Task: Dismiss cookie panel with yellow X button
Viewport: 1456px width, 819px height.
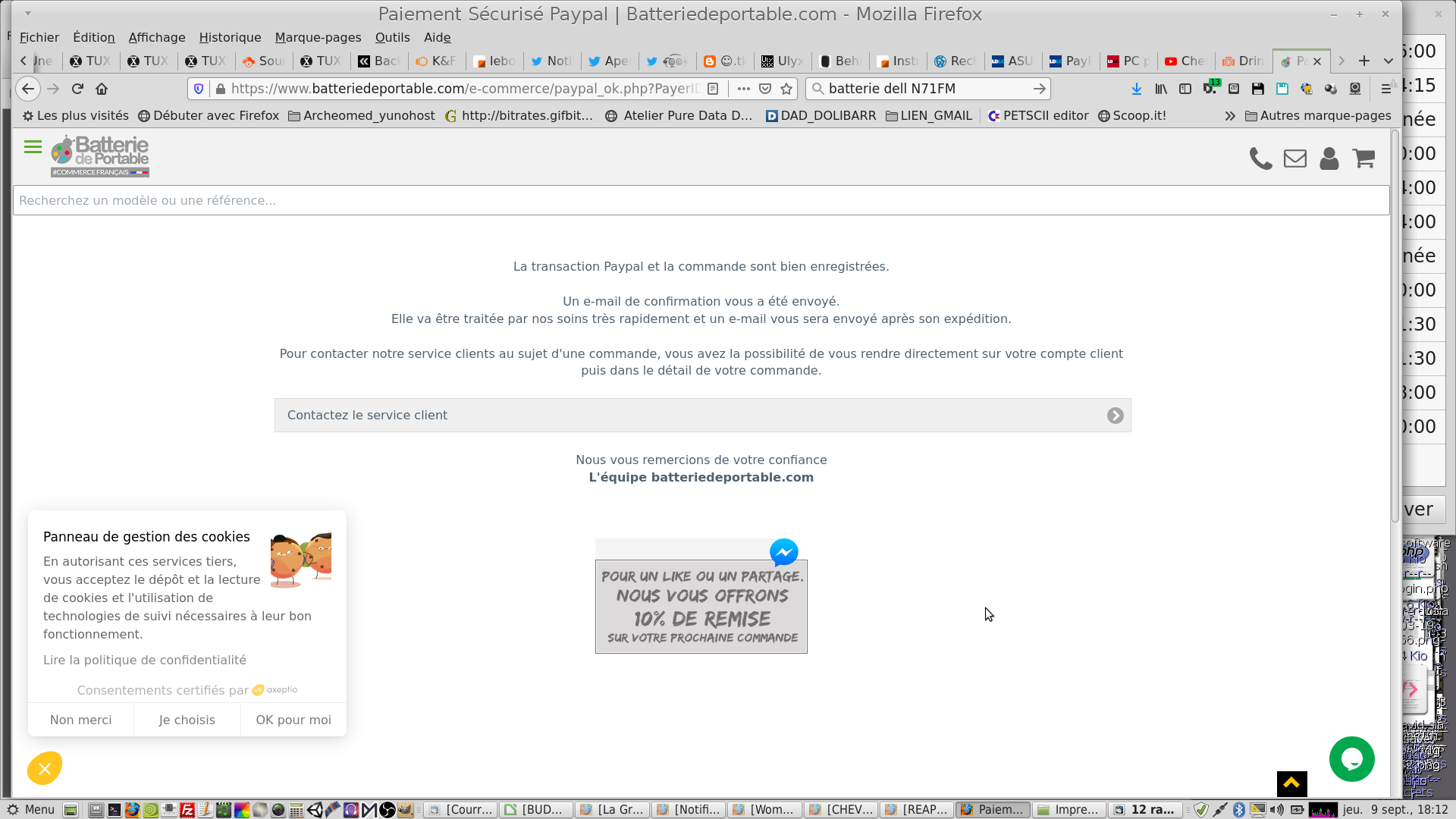Action: click(x=45, y=769)
